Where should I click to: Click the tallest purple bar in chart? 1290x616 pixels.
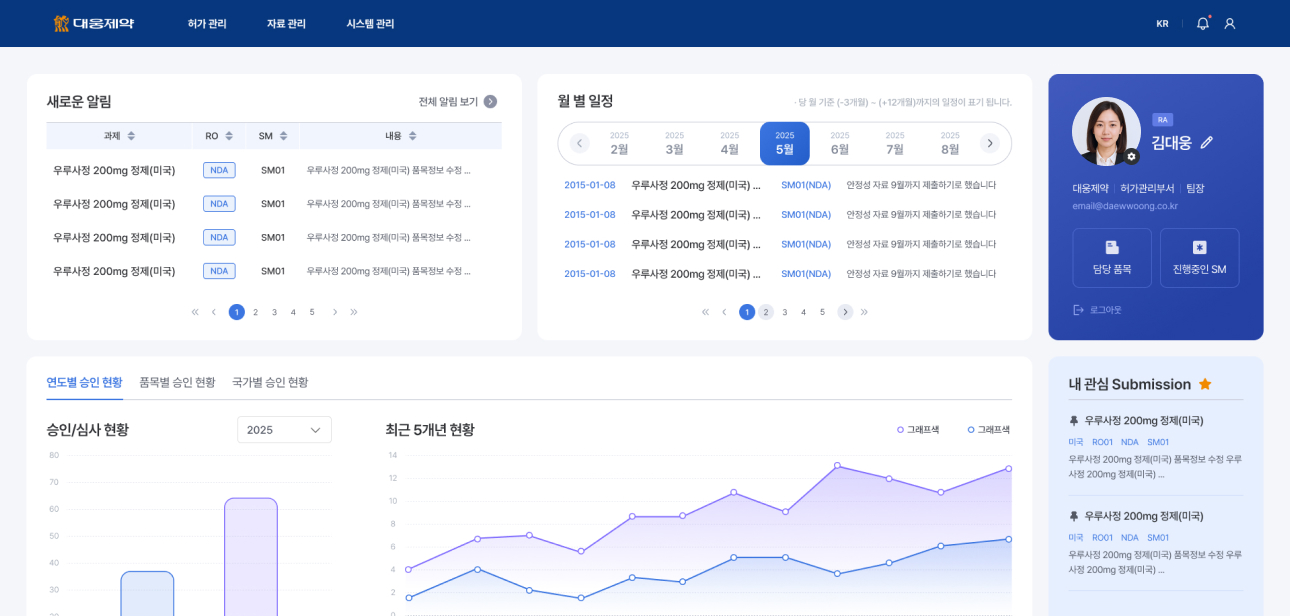[250, 556]
